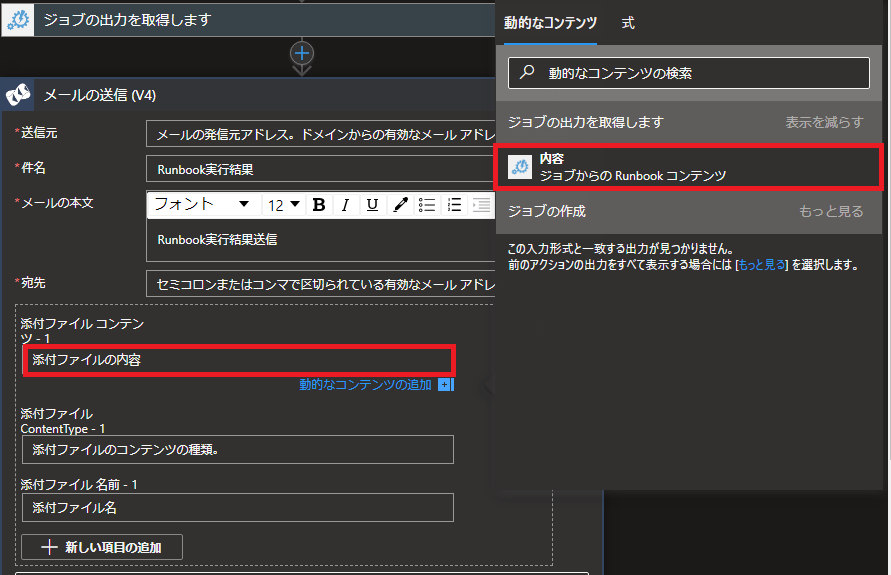Select 内容 ジョブからの Runbook コンテンツ item

coord(689,167)
